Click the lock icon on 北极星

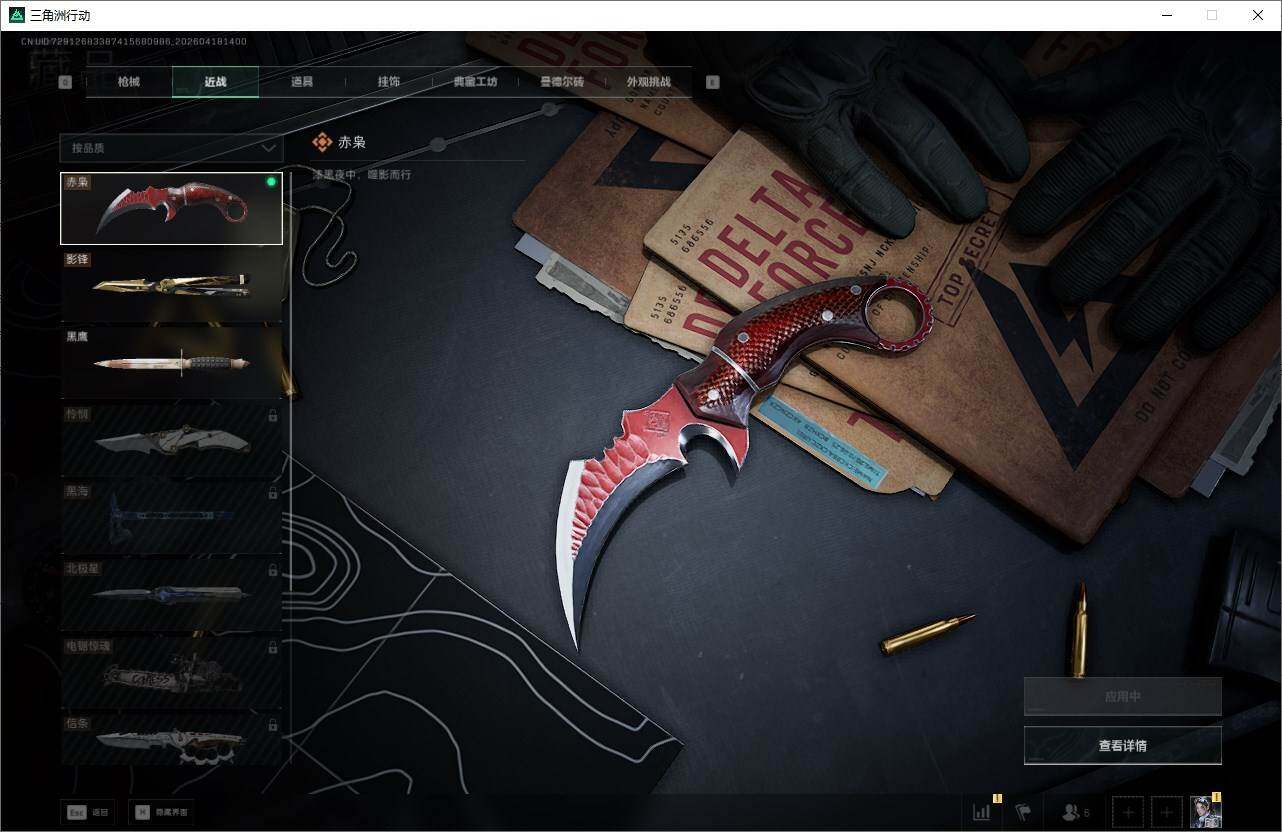(273, 570)
